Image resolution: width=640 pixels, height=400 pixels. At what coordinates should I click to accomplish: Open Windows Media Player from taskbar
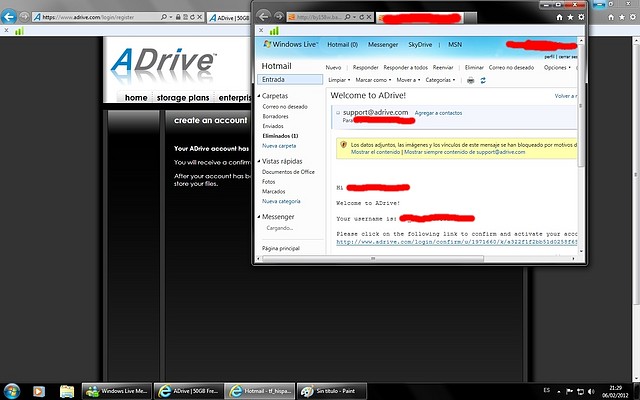(39, 391)
